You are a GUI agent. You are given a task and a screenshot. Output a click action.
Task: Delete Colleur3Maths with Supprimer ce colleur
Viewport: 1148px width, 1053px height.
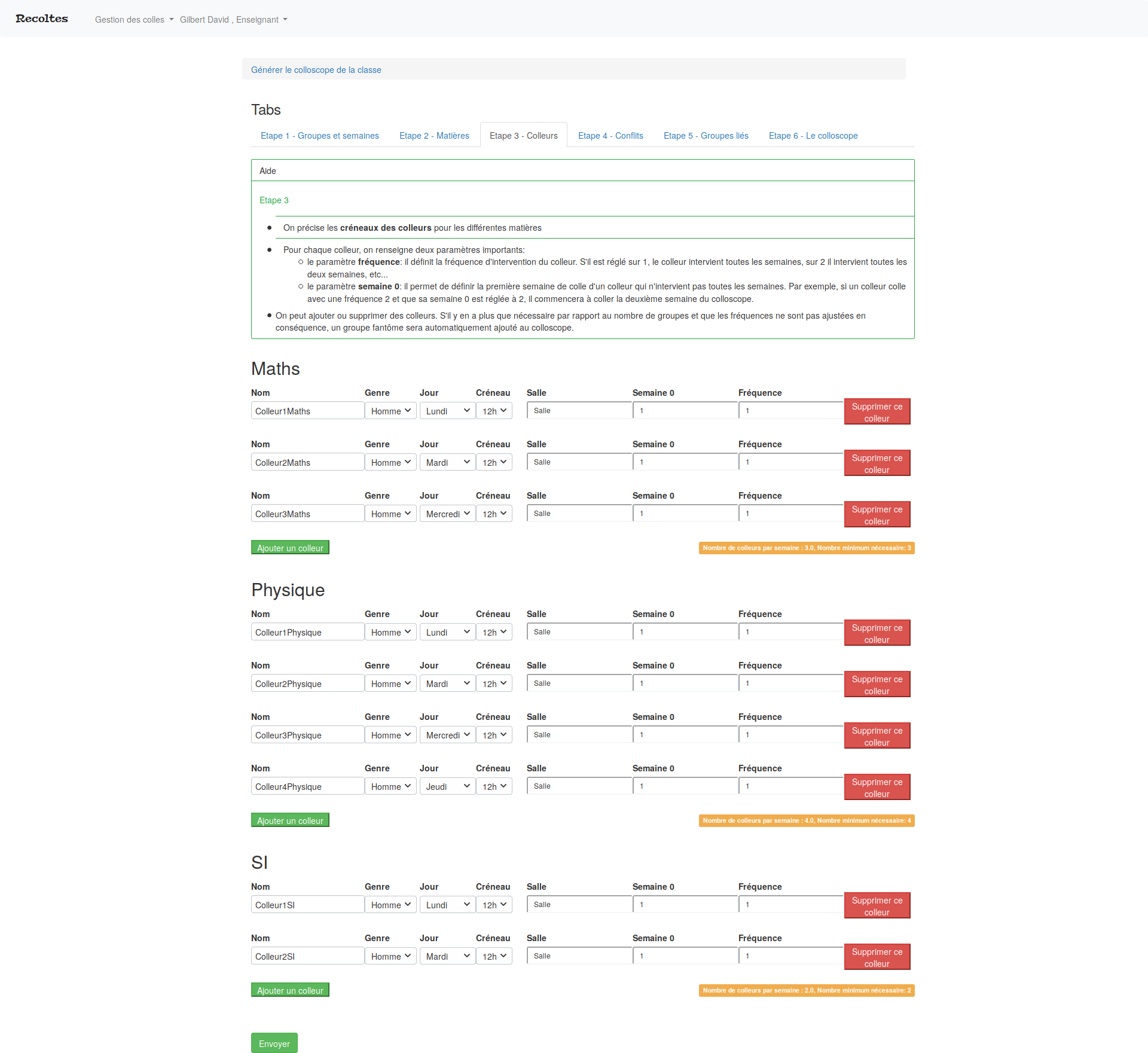pyautogui.click(x=877, y=514)
